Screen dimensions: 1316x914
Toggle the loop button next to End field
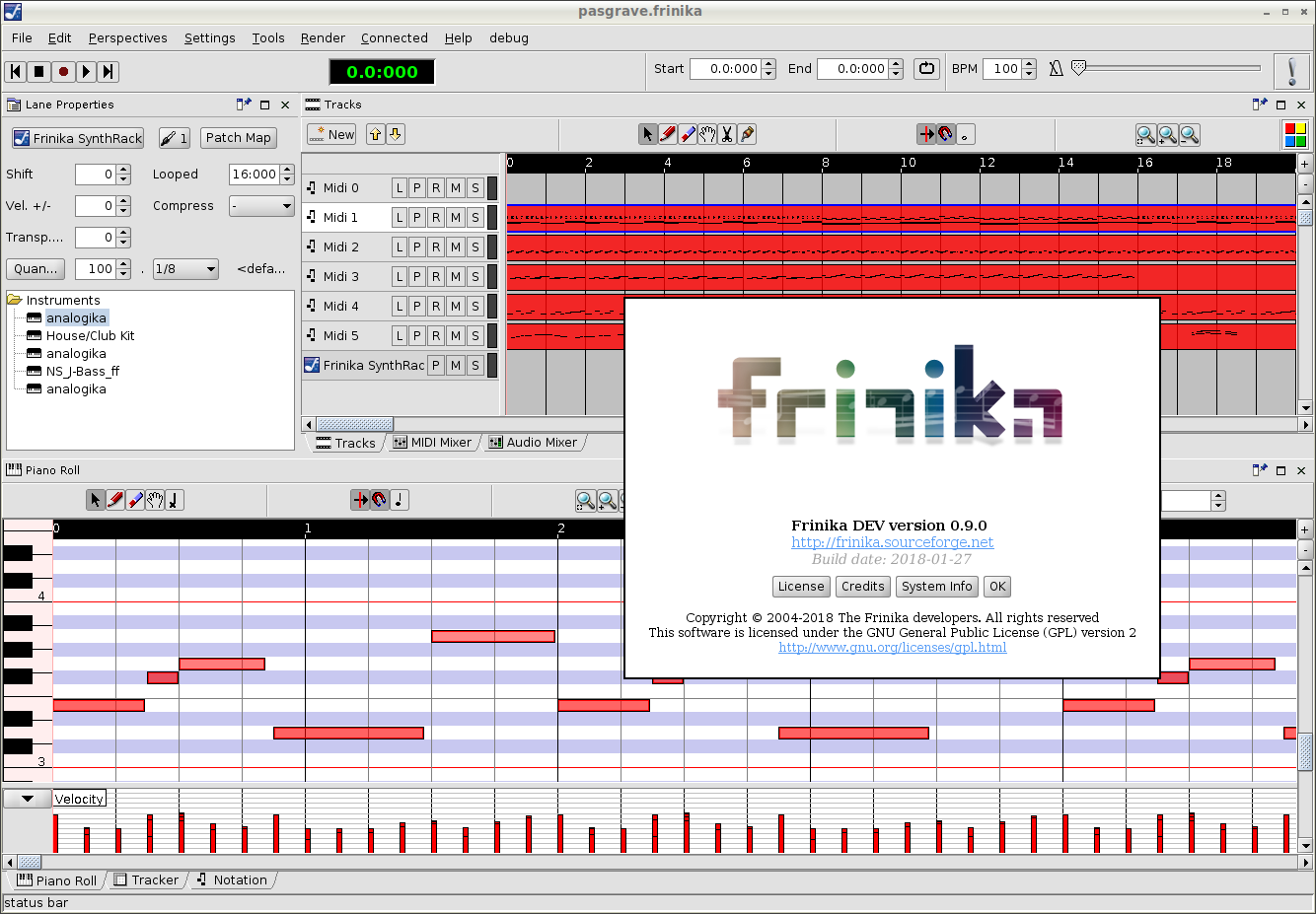click(926, 68)
